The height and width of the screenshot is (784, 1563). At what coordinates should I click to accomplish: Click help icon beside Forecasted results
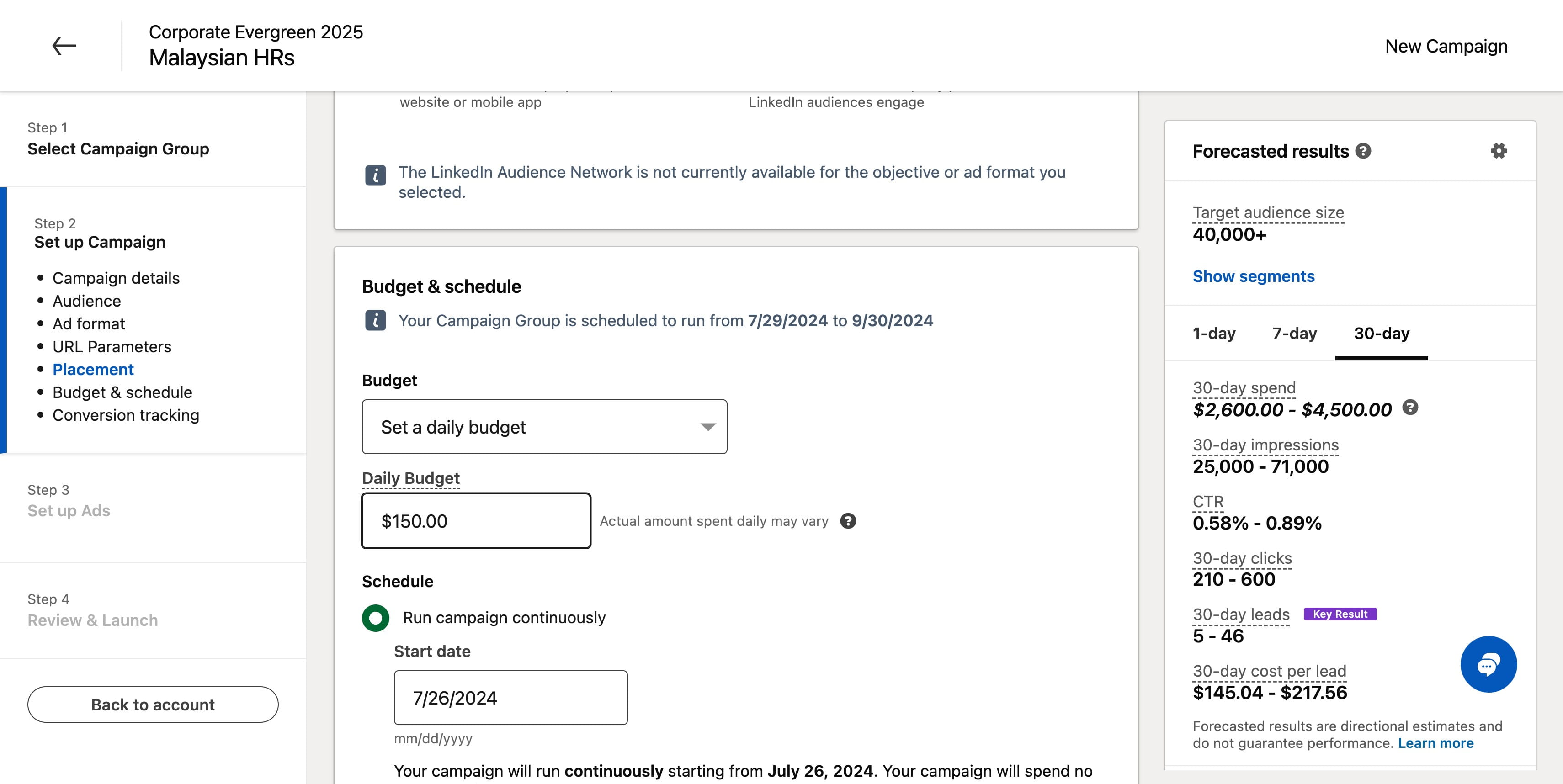[x=1363, y=151]
